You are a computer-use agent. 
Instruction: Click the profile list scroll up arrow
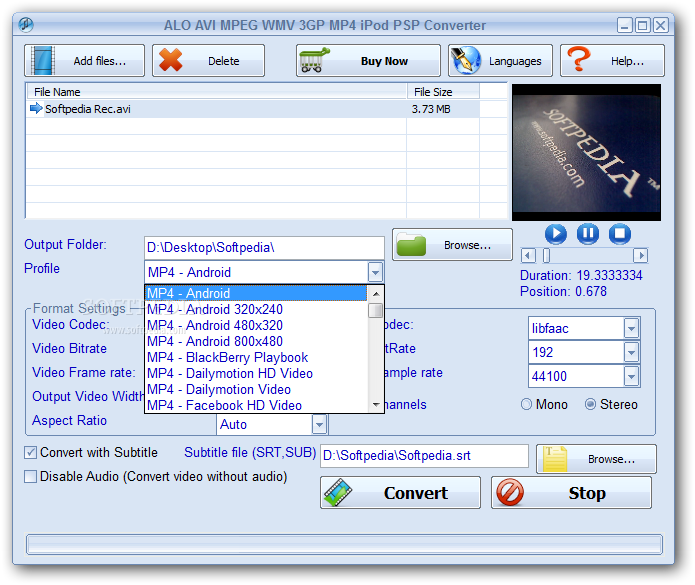coord(376,293)
